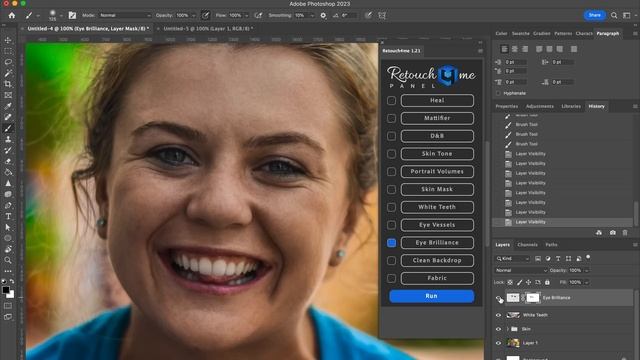Click the Portrait Volumes button

click(437, 171)
